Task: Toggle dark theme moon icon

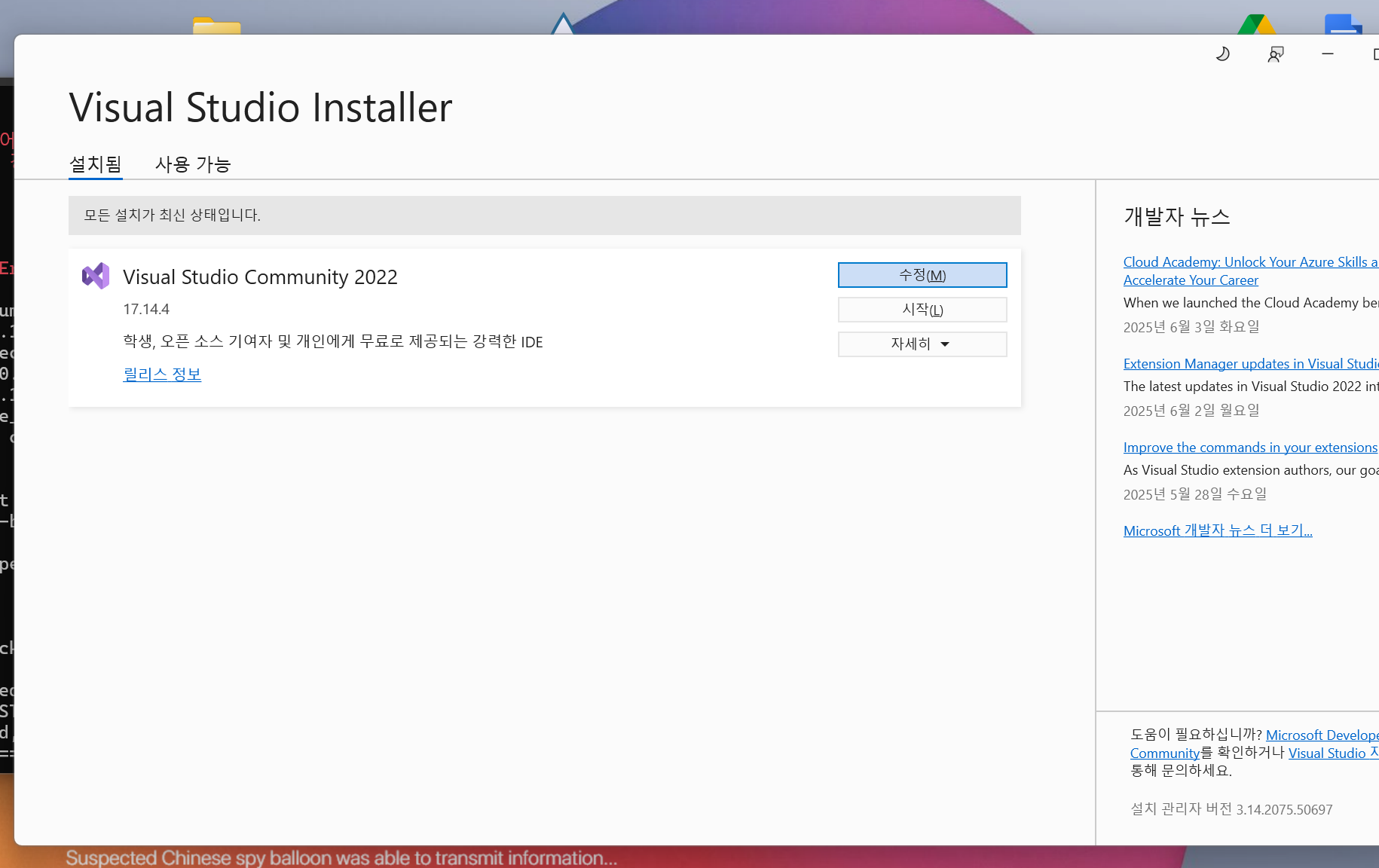Action: pyautogui.click(x=1223, y=54)
